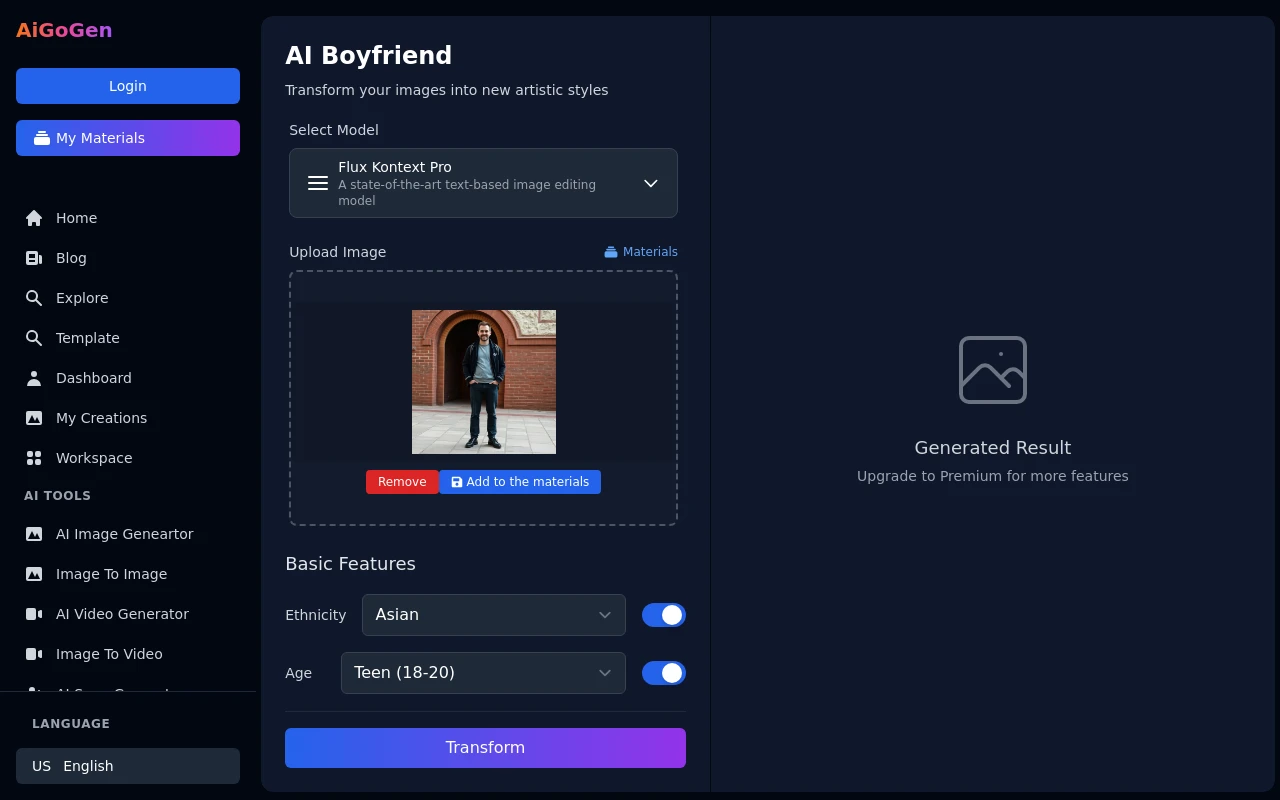Click the Transform button
The width and height of the screenshot is (1280, 800).
pyautogui.click(x=485, y=748)
